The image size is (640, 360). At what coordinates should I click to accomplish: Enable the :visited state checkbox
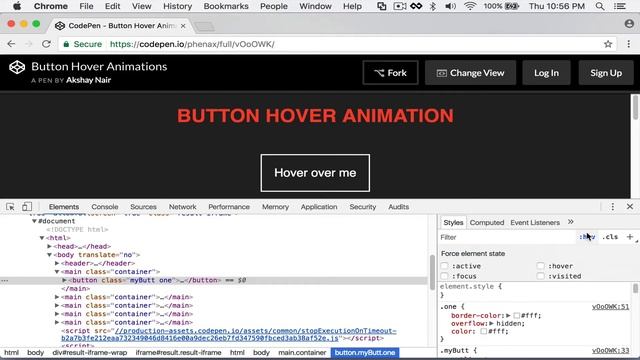540,276
